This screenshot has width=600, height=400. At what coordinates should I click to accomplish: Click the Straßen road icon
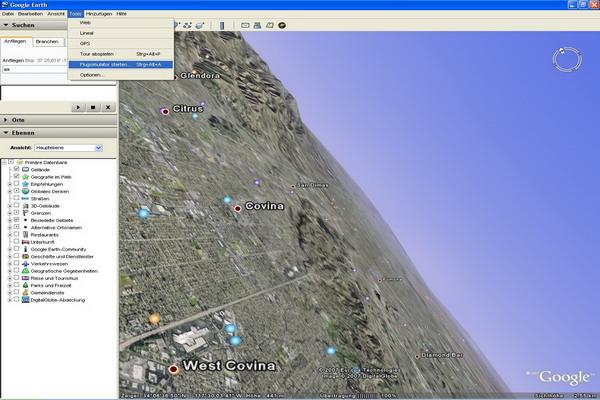click(25, 198)
